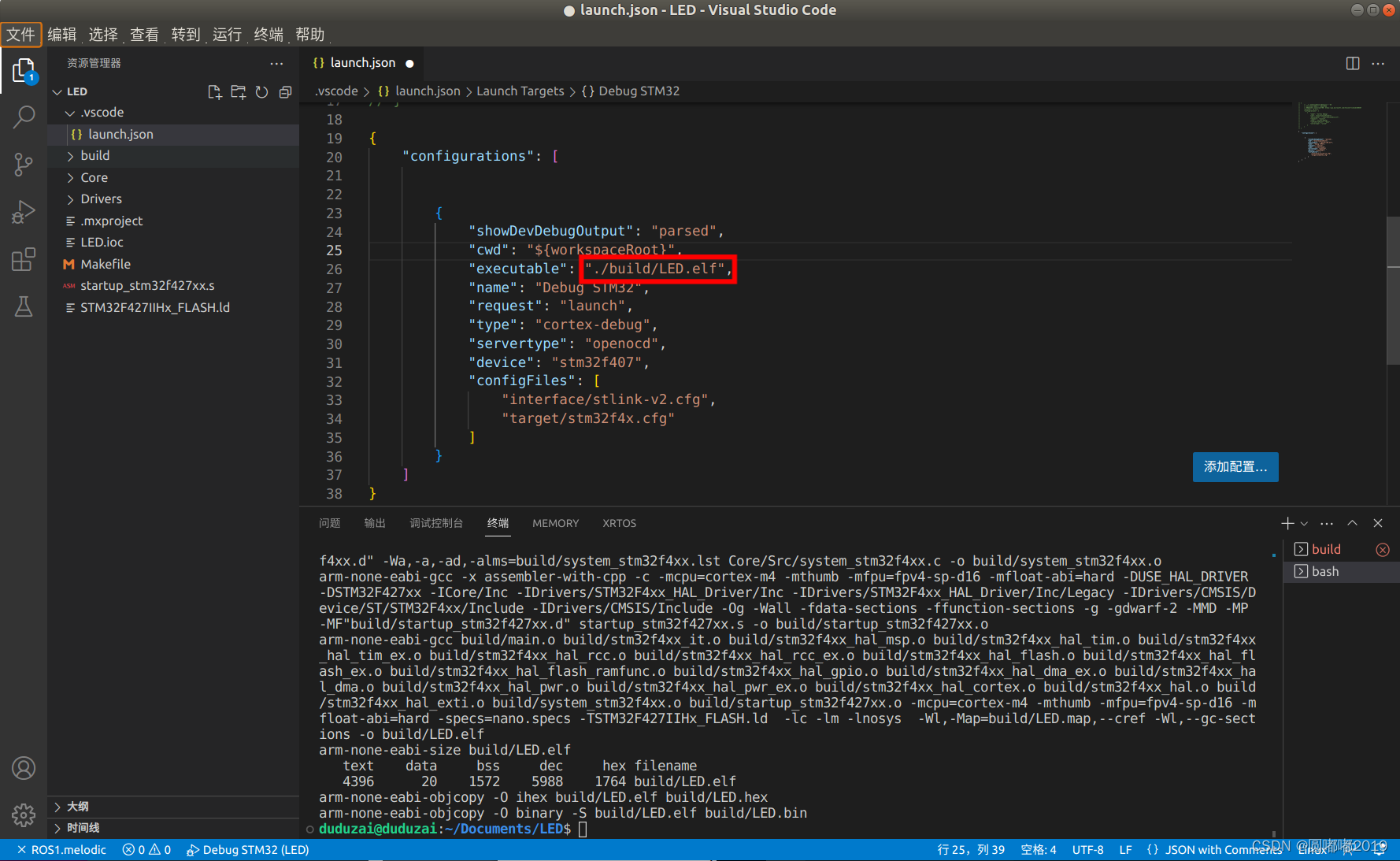Click Debug STM32 breadcrumb segment

pyautogui.click(x=639, y=91)
